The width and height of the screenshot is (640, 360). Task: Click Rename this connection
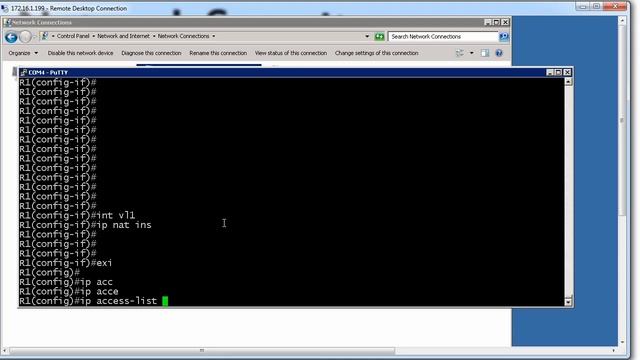coord(218,53)
